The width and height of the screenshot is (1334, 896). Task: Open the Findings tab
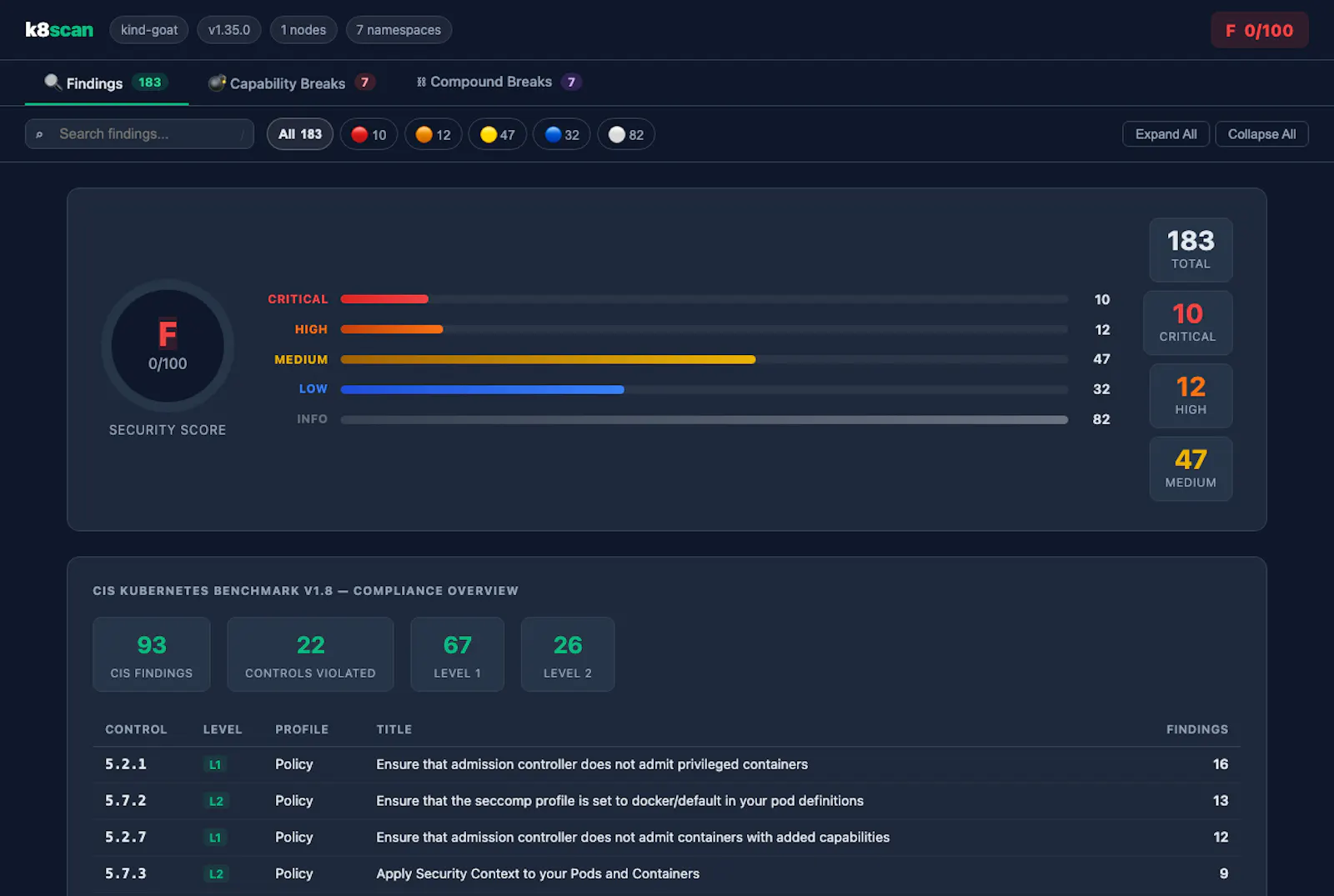click(x=107, y=83)
